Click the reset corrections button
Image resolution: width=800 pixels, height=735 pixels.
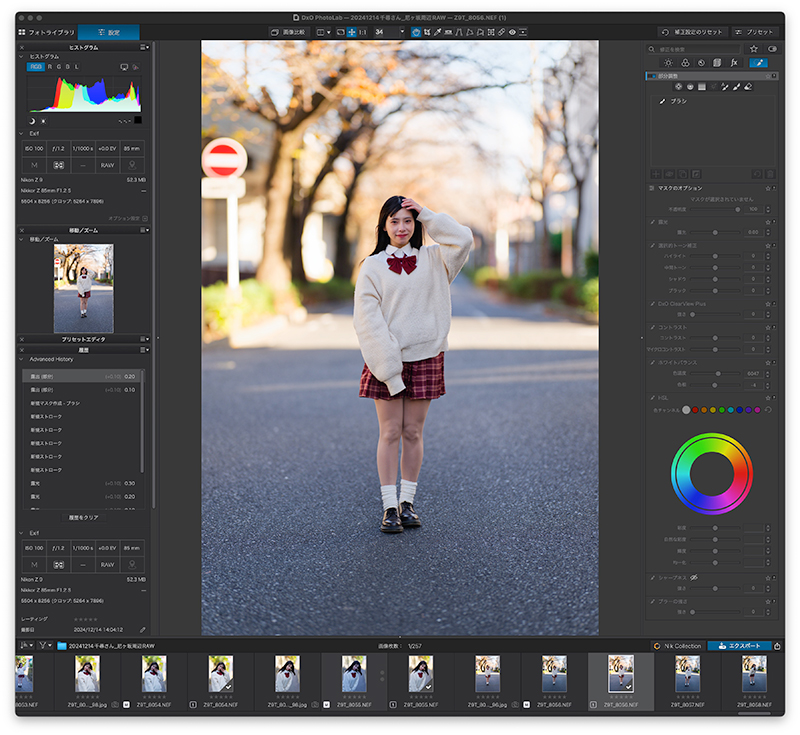pyautogui.click(x=692, y=32)
